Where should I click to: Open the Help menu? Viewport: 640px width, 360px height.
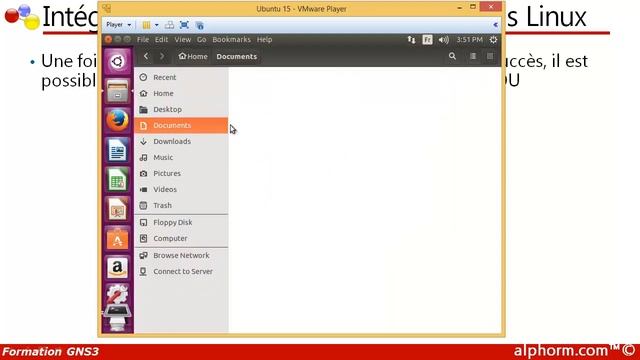[x=264, y=40]
